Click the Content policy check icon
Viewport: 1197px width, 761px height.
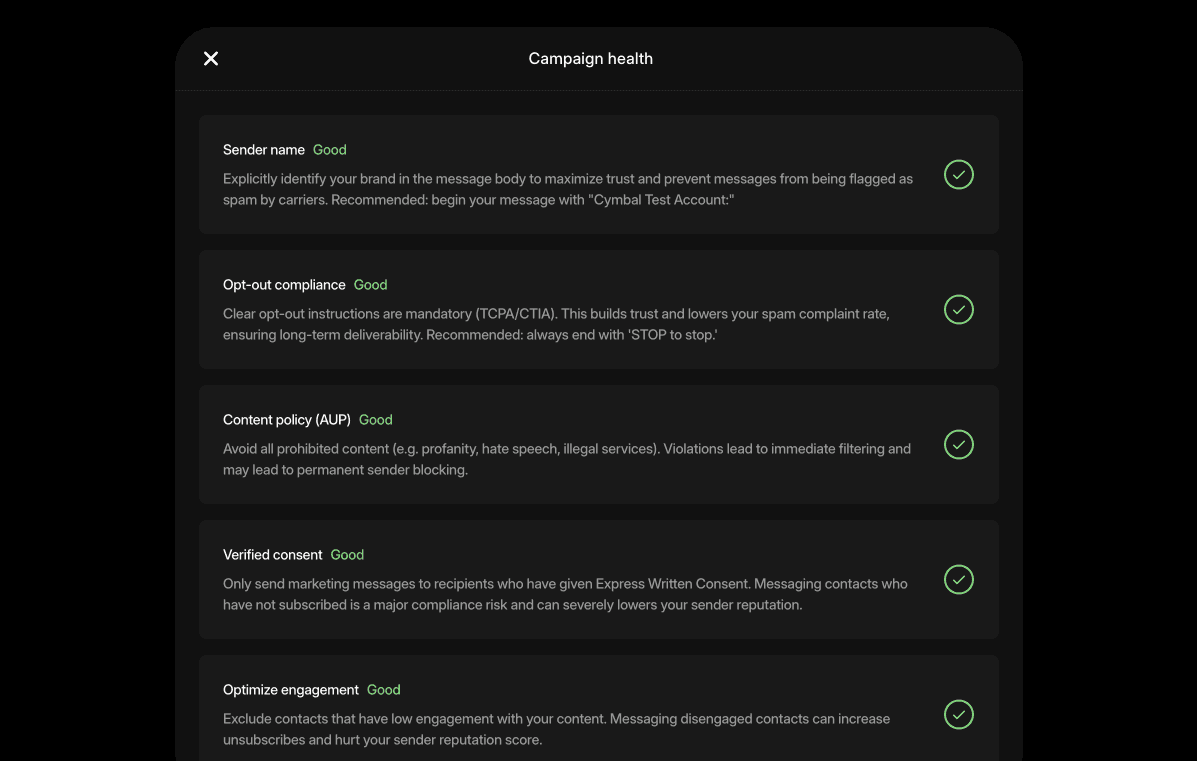(958, 445)
